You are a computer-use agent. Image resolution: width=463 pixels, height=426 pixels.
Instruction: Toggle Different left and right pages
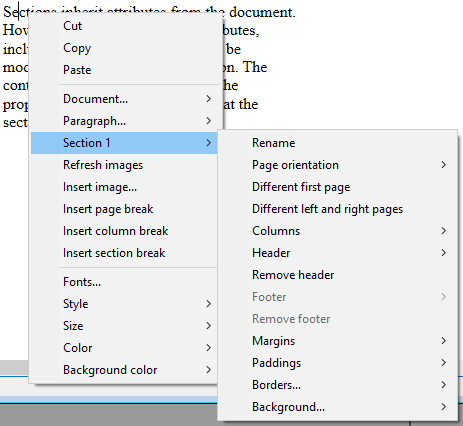point(337,209)
